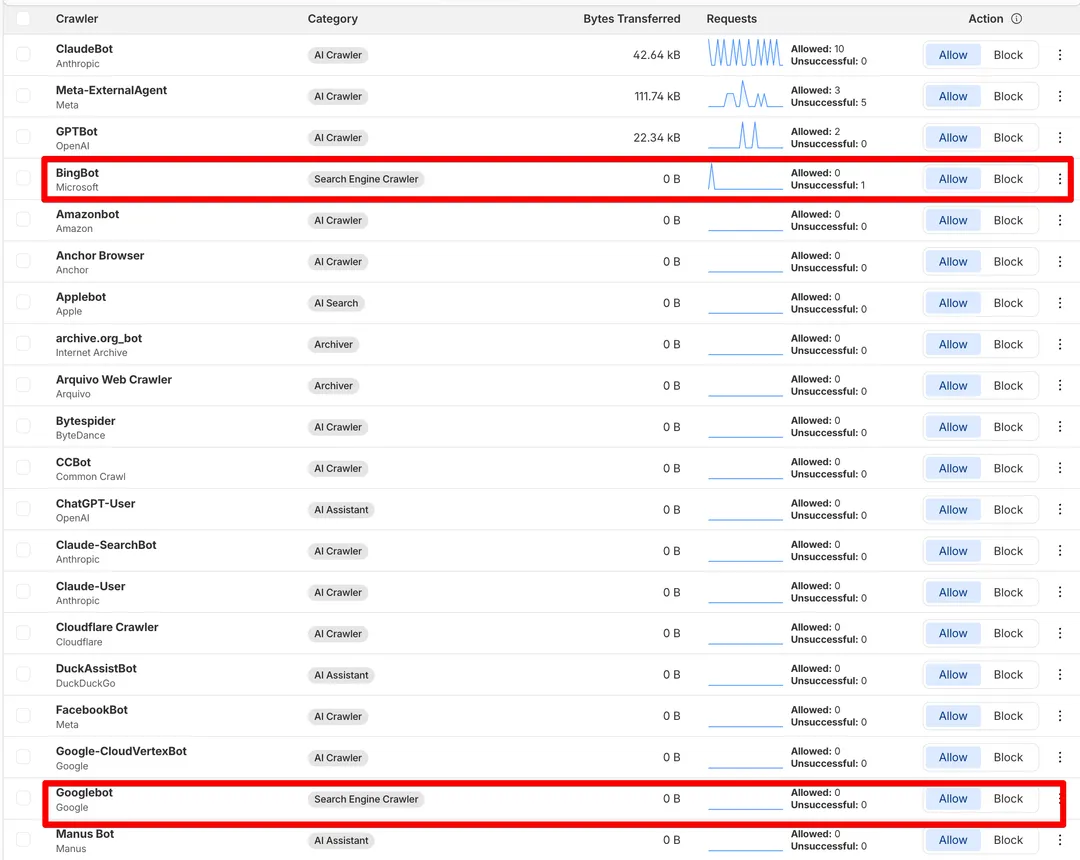Check the GPTBot row checkbox
The width and height of the screenshot is (1080, 860).
[x=23, y=136]
